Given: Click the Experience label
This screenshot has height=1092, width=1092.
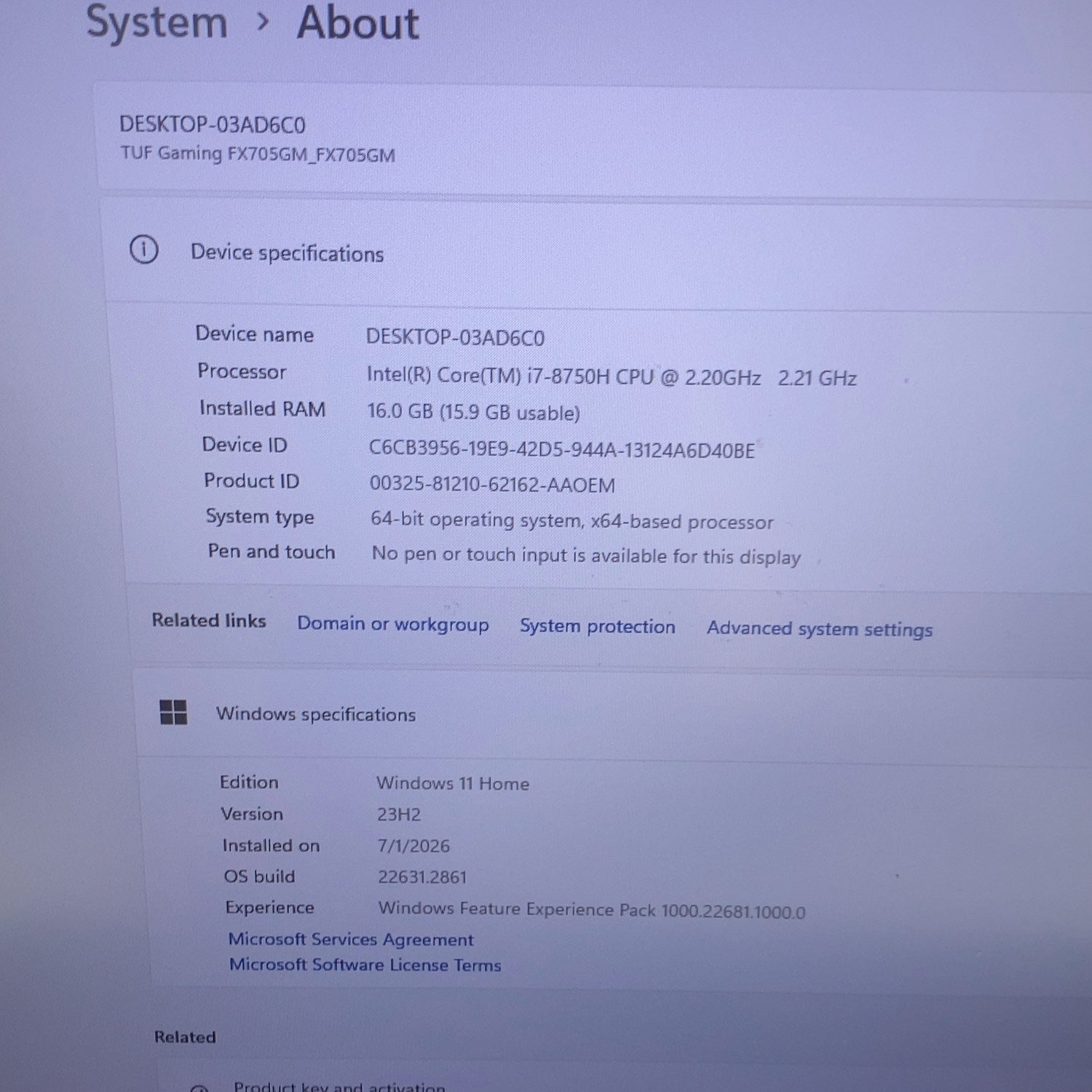Looking at the screenshot, I should click(269, 908).
